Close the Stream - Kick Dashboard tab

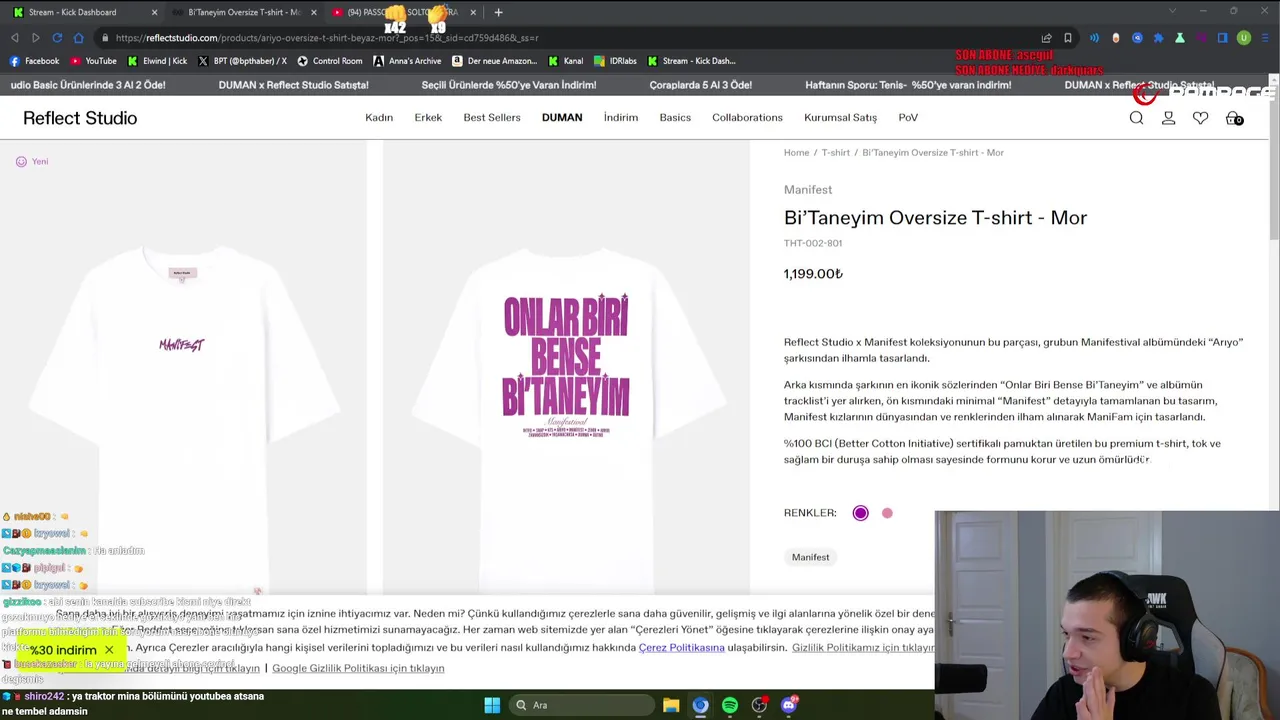154,12
